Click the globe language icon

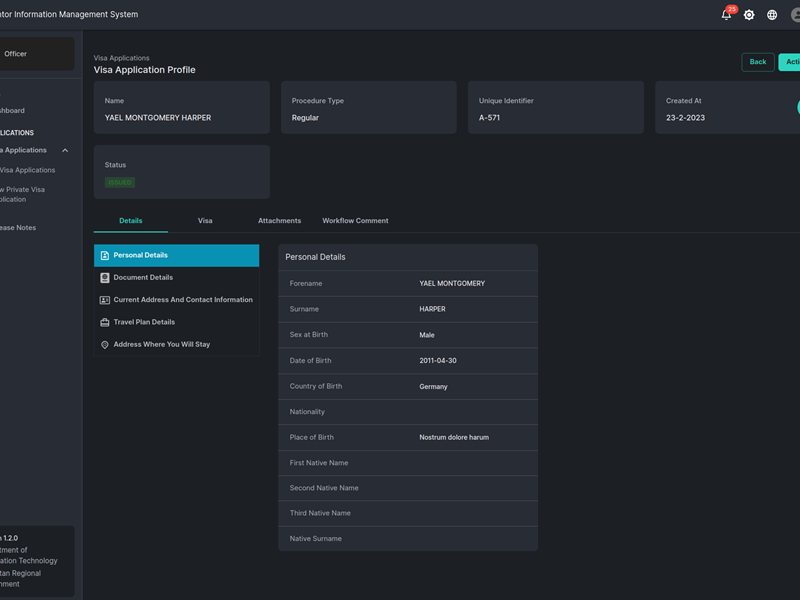772,15
